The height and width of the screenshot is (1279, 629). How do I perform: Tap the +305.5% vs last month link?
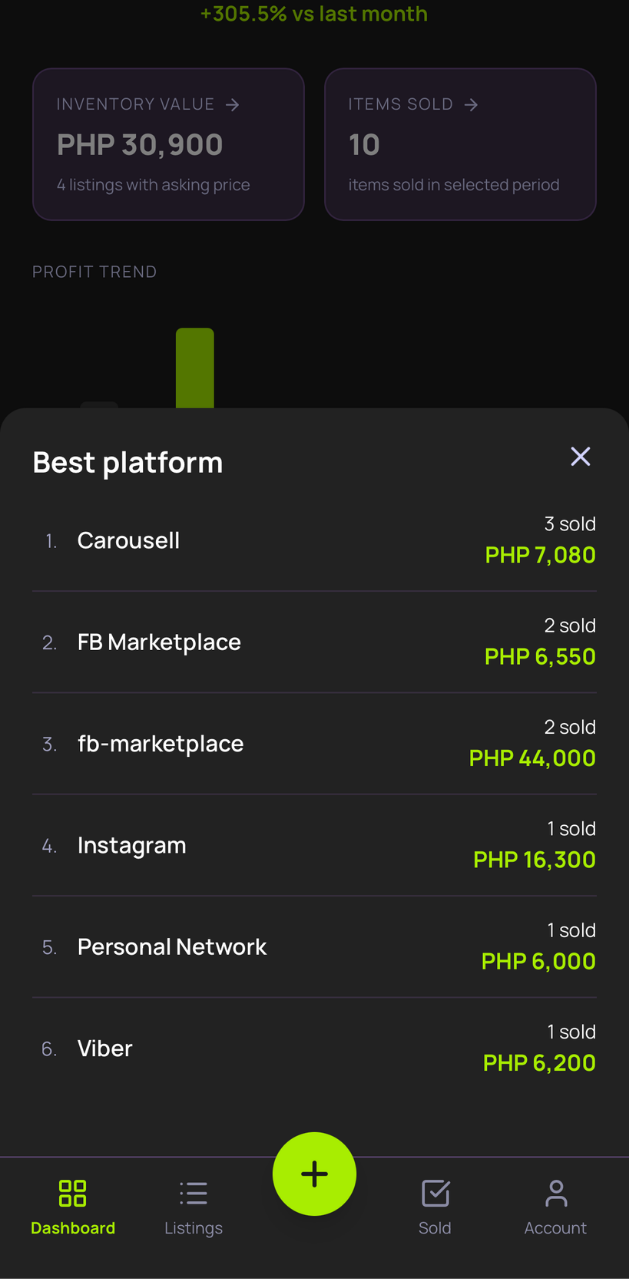314,14
